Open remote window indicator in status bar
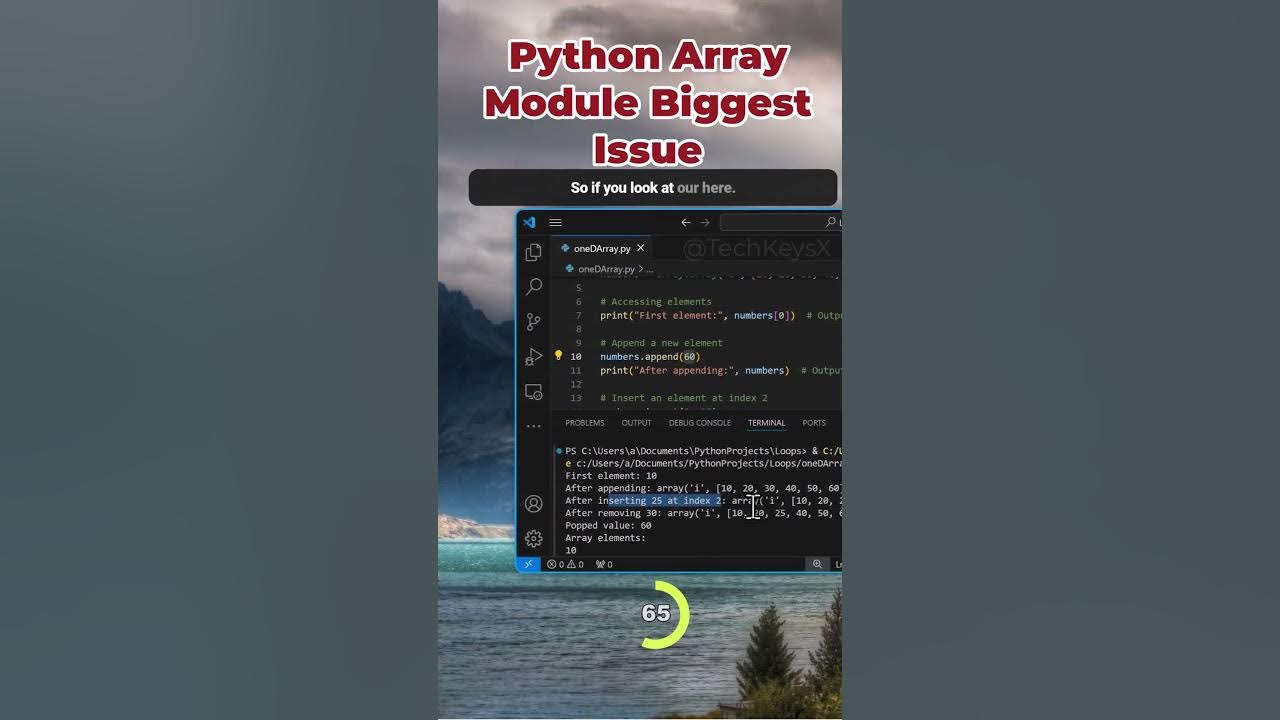 coord(529,564)
